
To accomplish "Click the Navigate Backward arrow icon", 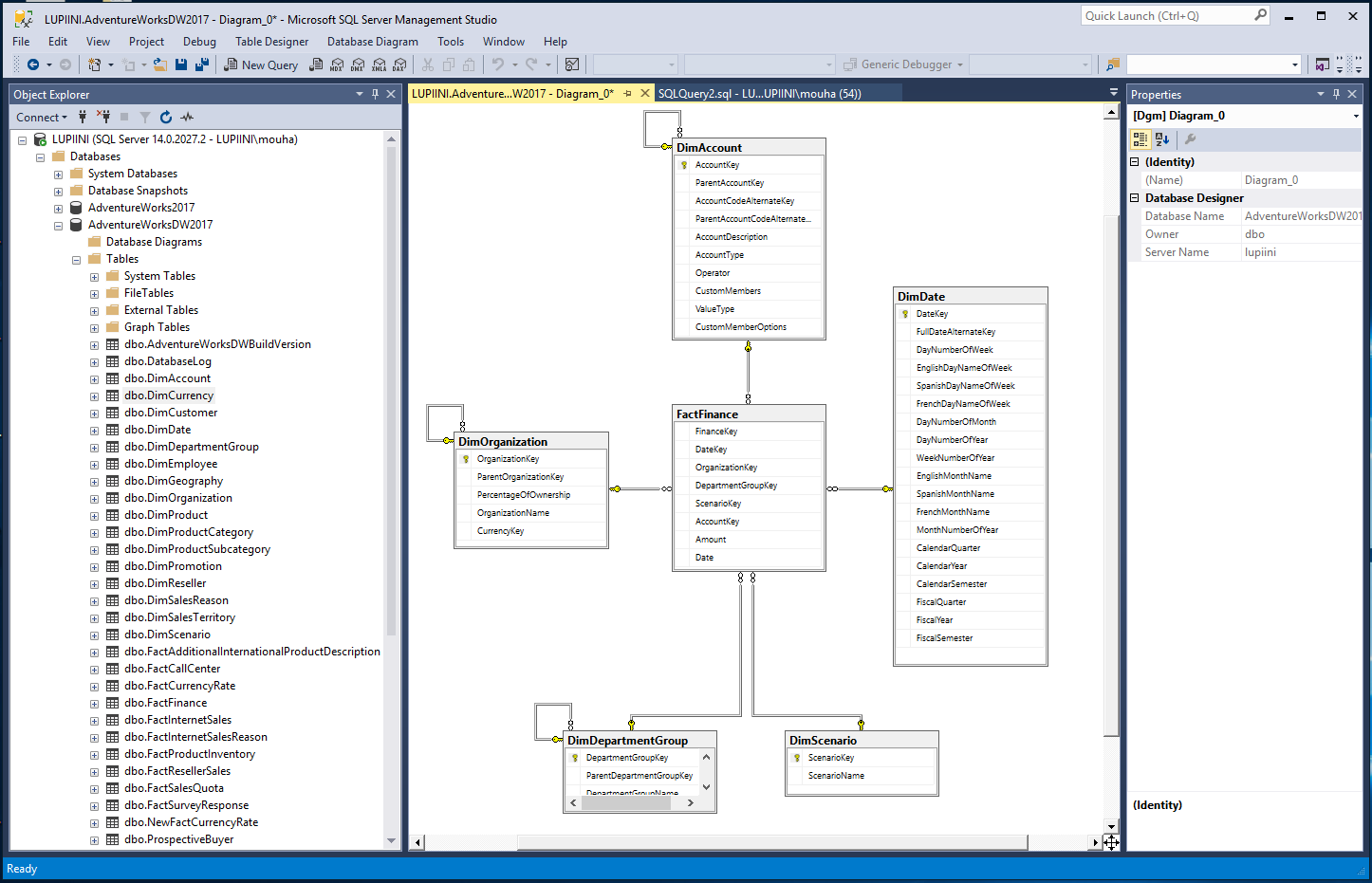I will tap(33, 64).
